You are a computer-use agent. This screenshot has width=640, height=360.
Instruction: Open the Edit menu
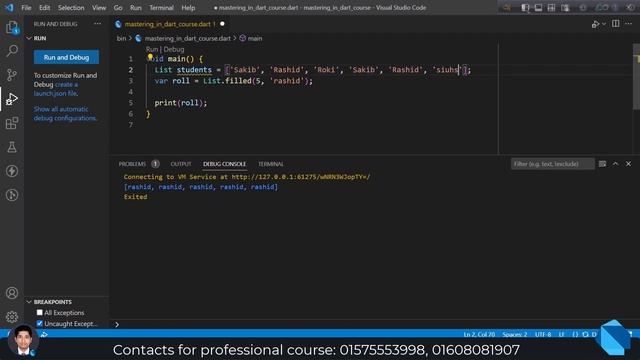(x=44, y=7)
